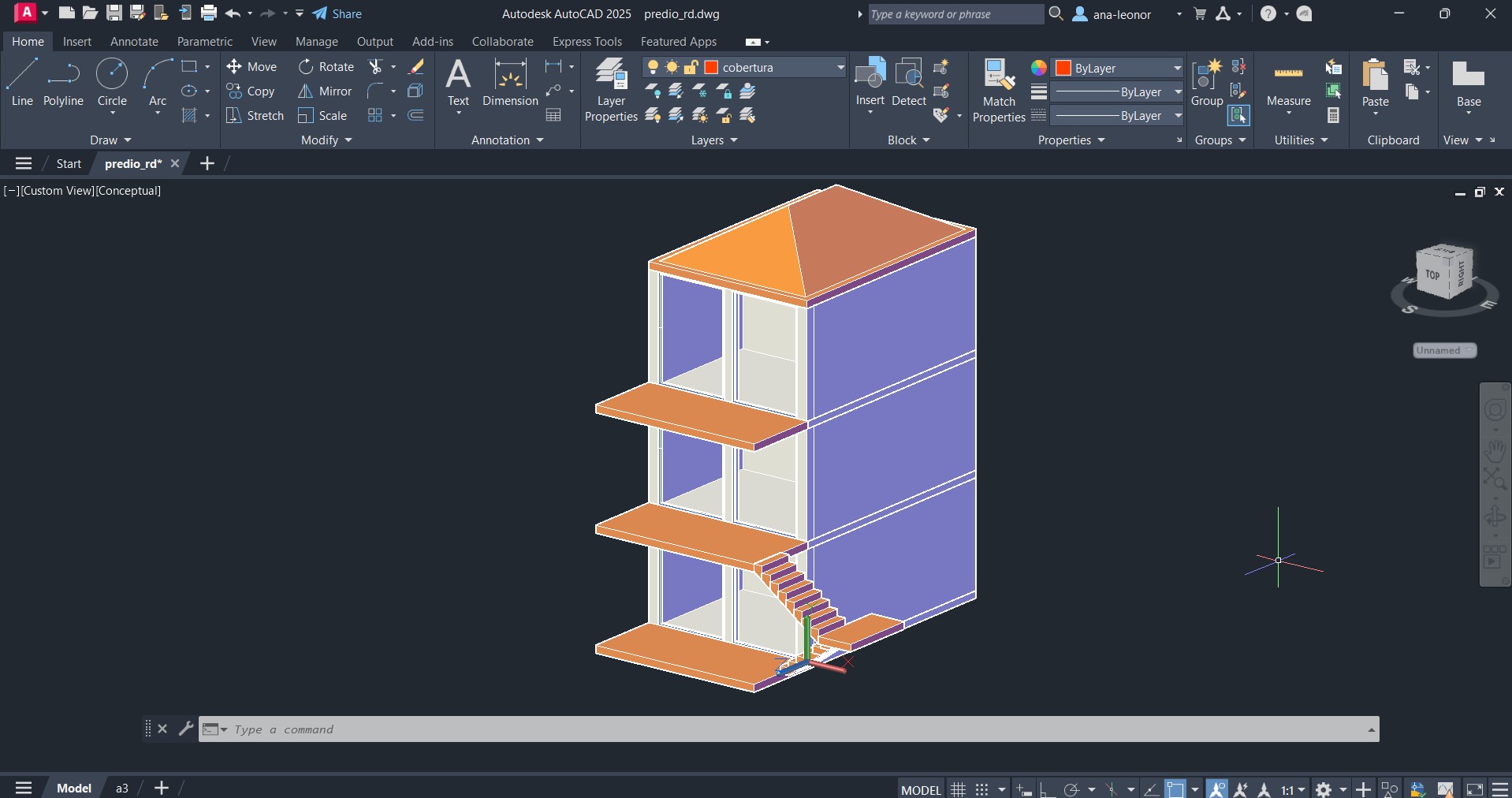
Task: Open the cobertura layer dropdown
Action: pos(840,68)
